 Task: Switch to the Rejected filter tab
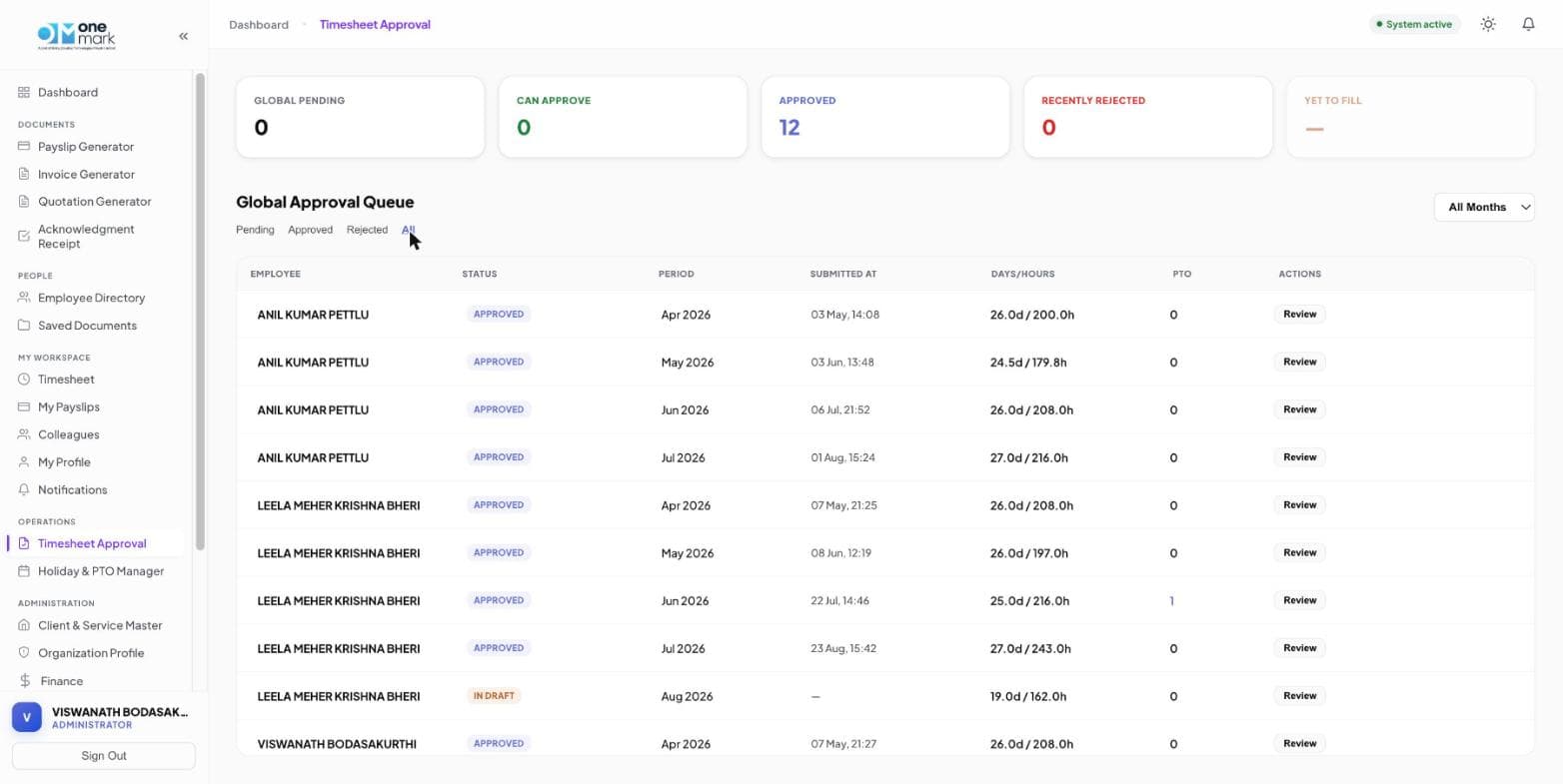[x=367, y=230]
